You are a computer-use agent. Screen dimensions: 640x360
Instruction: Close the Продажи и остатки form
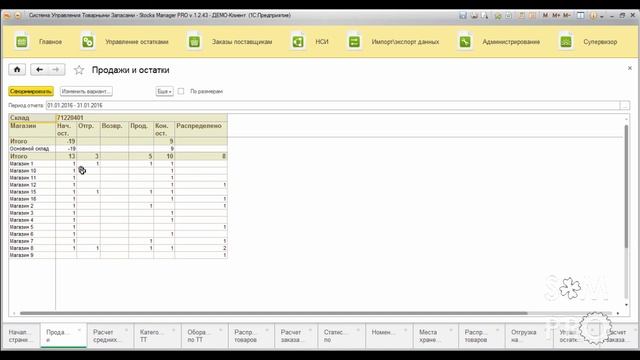click(x=630, y=68)
